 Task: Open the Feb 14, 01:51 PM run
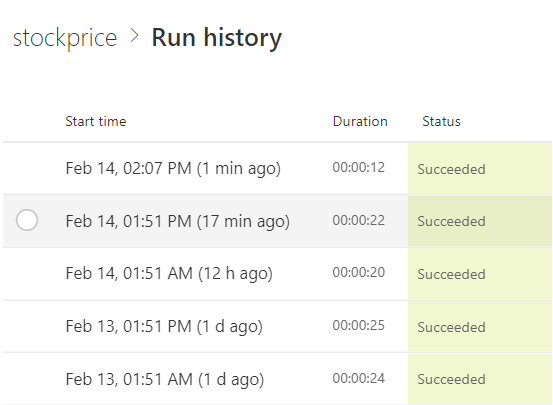(178, 222)
